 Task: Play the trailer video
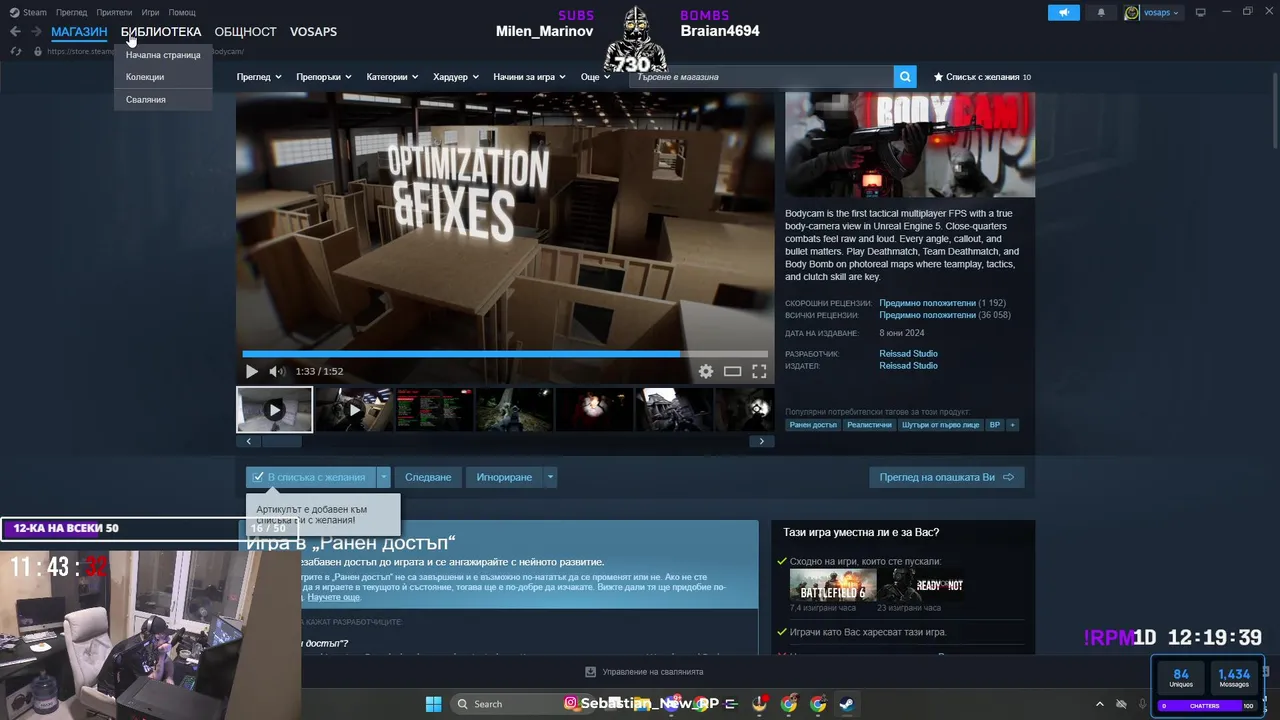(x=252, y=371)
